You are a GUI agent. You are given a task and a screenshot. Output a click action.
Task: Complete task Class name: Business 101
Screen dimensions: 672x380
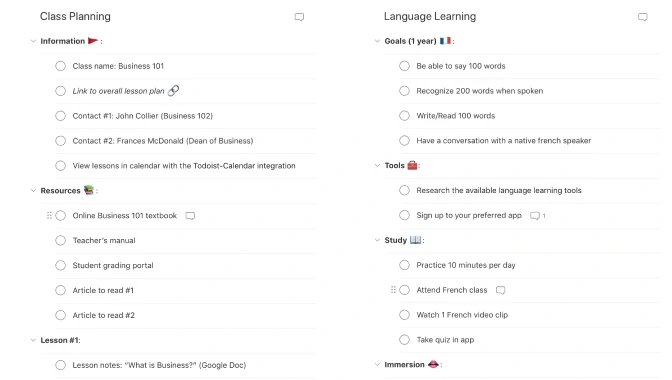(x=60, y=66)
